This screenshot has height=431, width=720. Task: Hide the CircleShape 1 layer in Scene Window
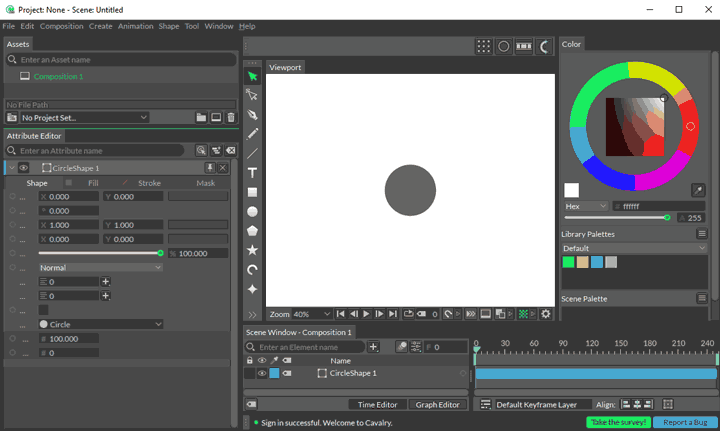click(x=262, y=373)
